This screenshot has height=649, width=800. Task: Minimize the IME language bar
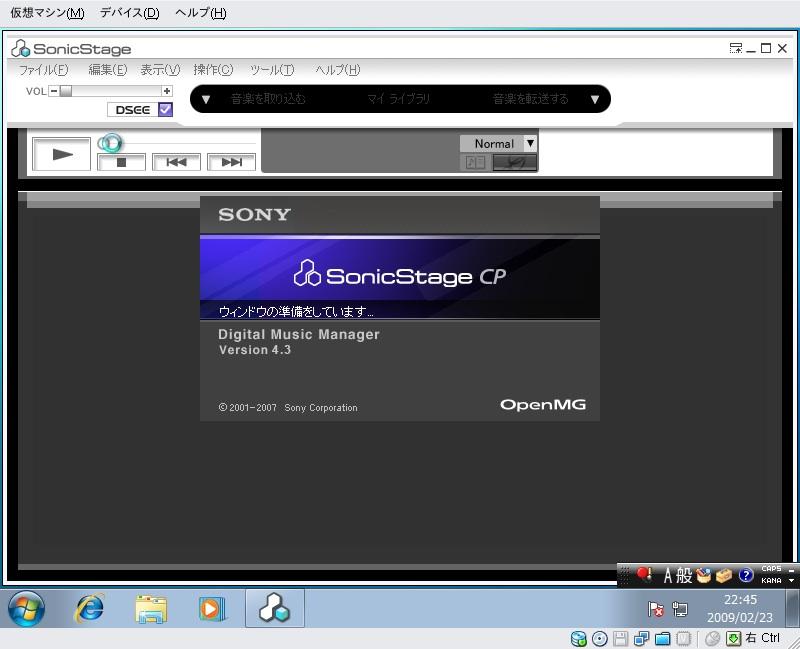point(791,570)
